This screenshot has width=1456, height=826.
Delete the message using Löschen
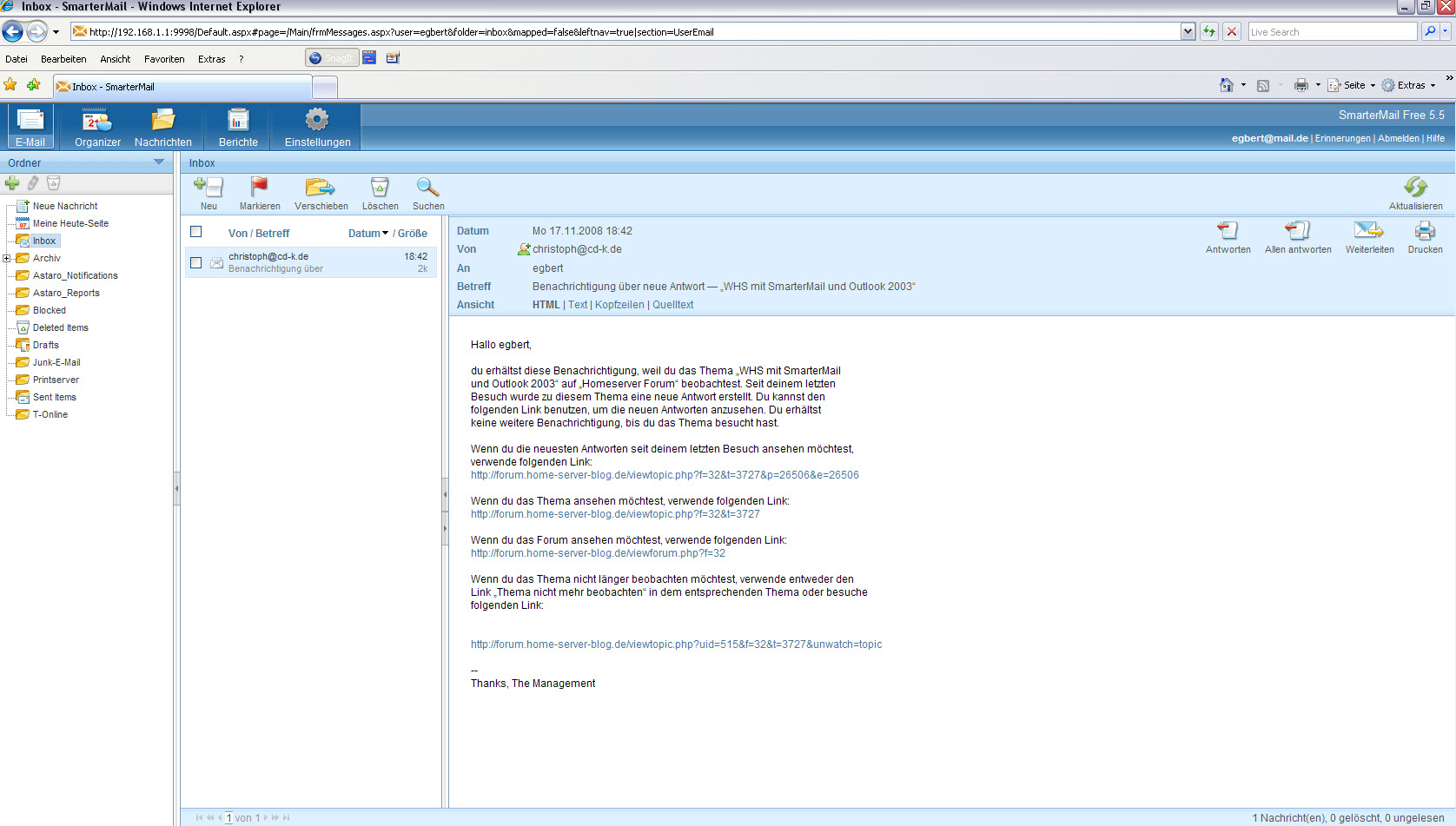[x=380, y=193]
